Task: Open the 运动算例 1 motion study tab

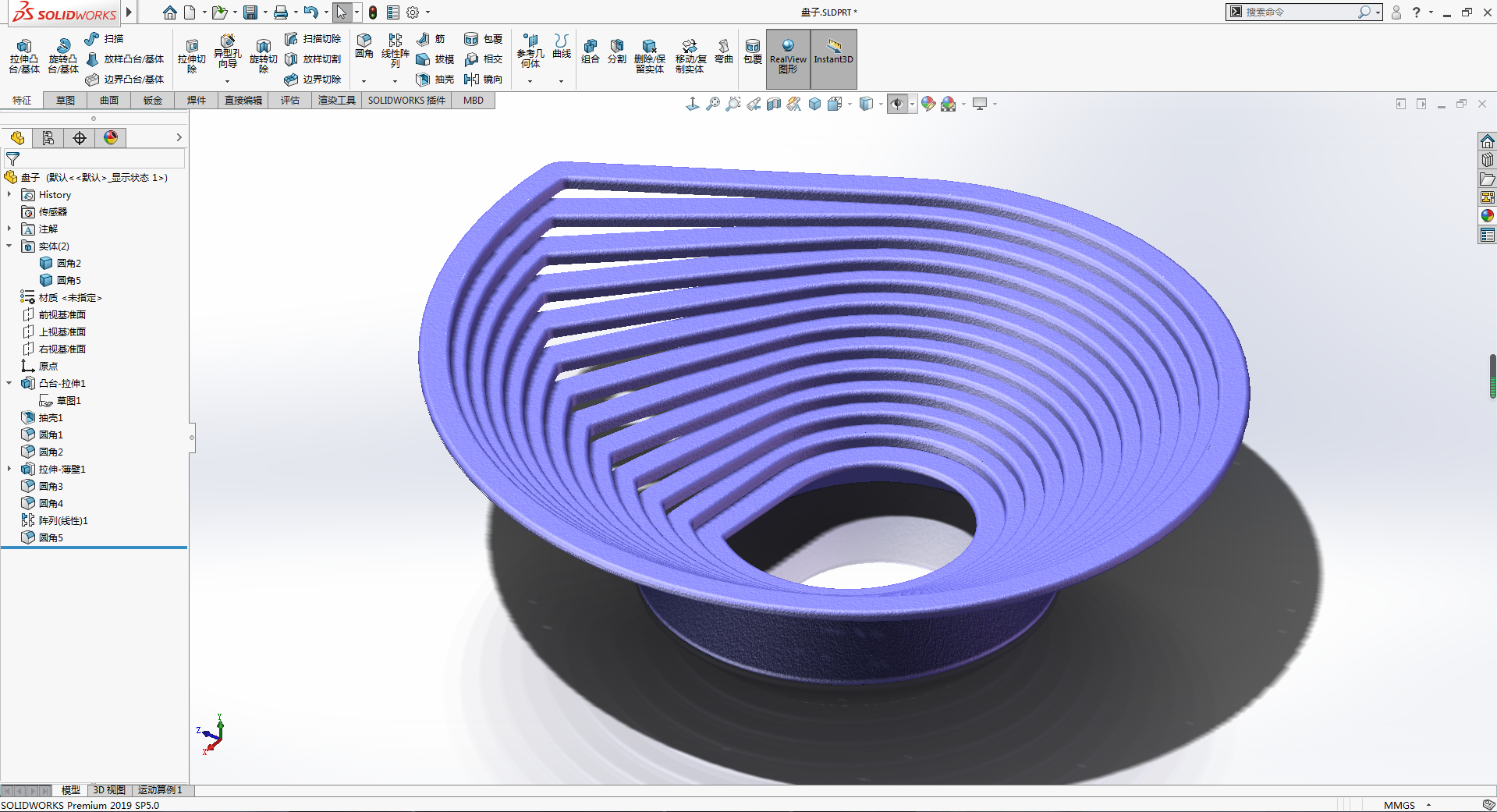Action: click(x=160, y=790)
